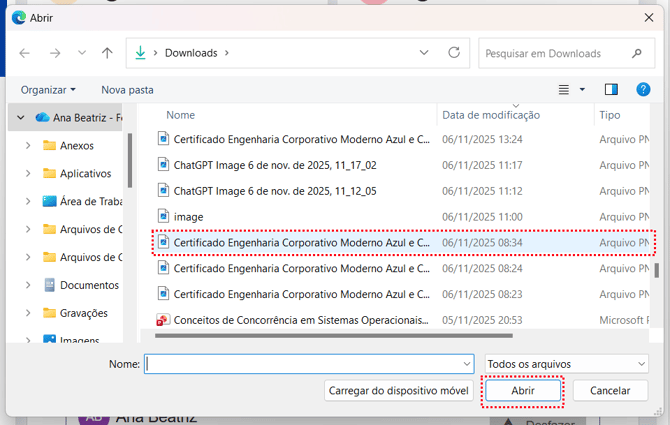Click the search magnifier icon
The image size is (670, 425).
(x=637, y=53)
